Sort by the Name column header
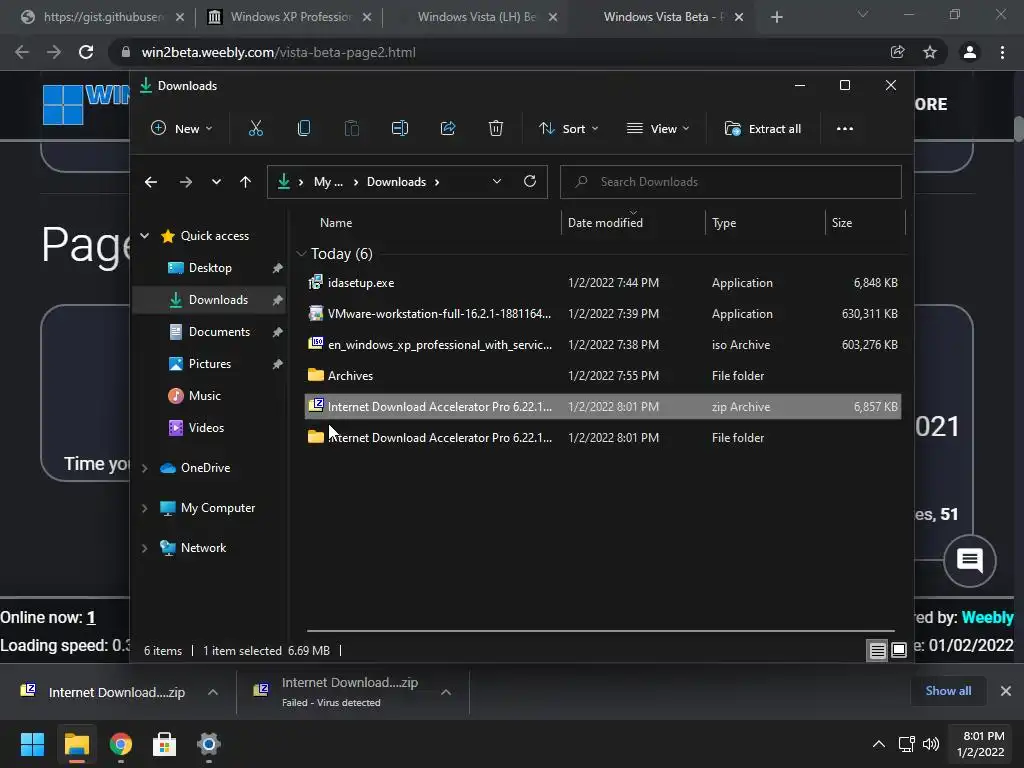The image size is (1024, 768). click(336, 223)
